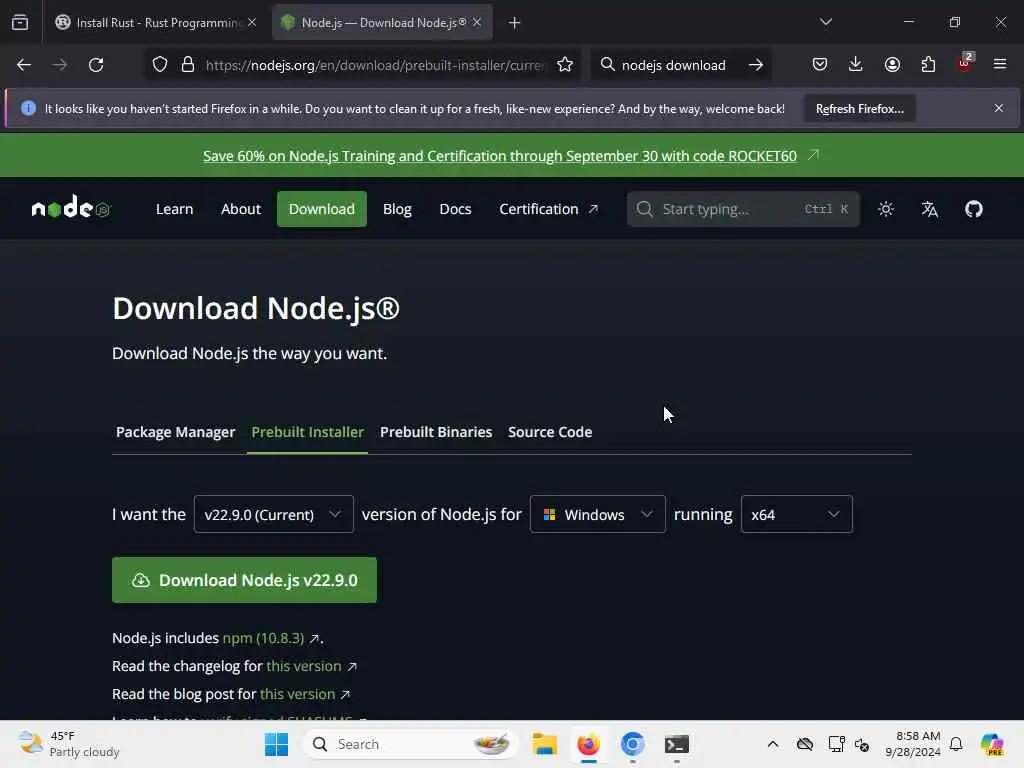Toggle the site light/dark theme icon
The image size is (1024, 768).
(886, 209)
